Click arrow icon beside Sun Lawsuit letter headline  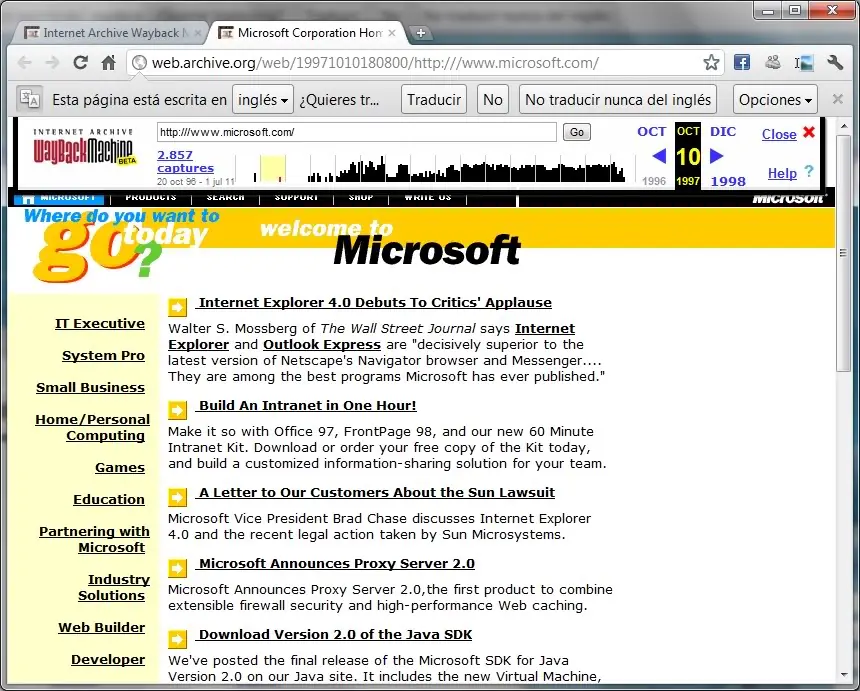tap(177, 497)
